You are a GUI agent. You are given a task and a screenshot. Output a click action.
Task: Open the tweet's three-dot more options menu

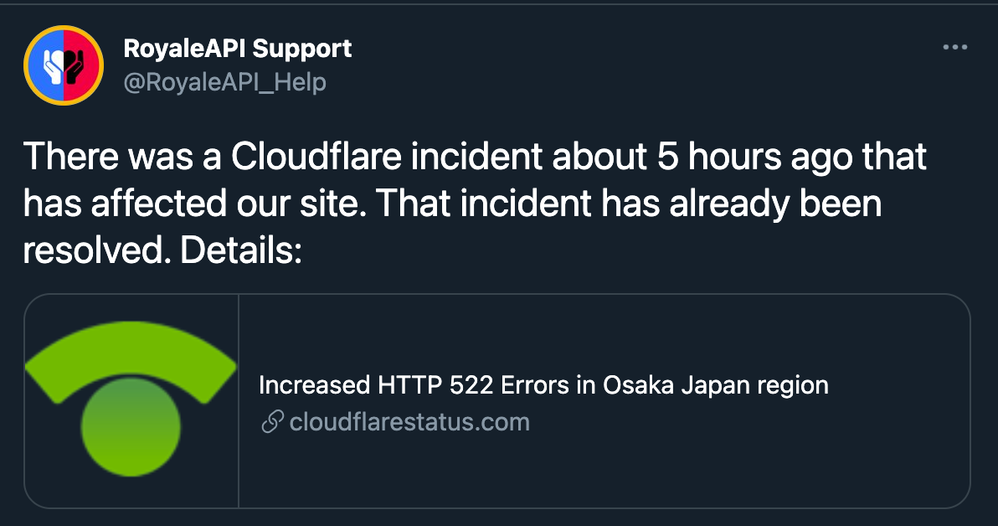click(x=955, y=47)
